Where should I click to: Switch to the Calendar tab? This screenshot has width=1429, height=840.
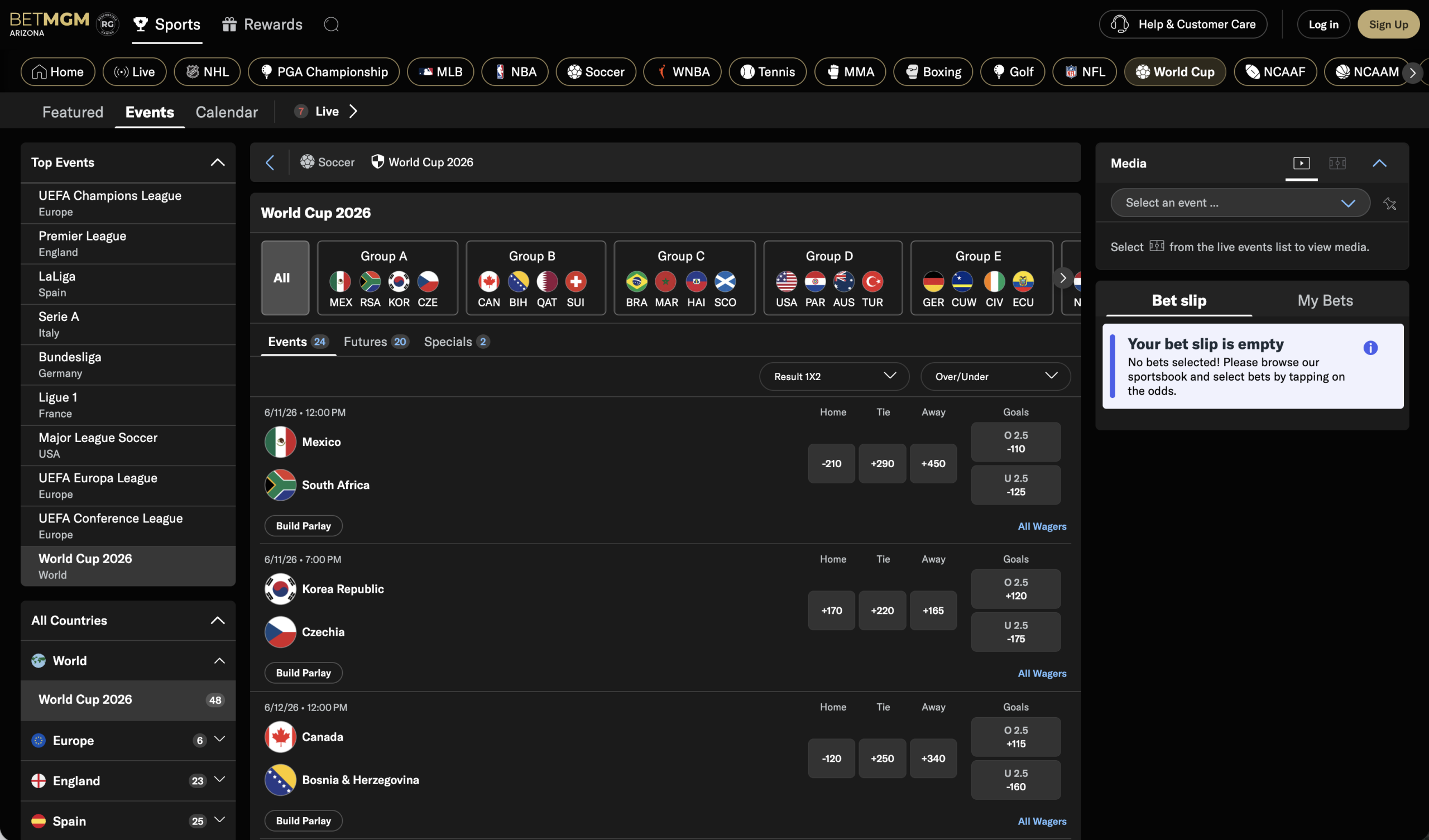pos(227,112)
